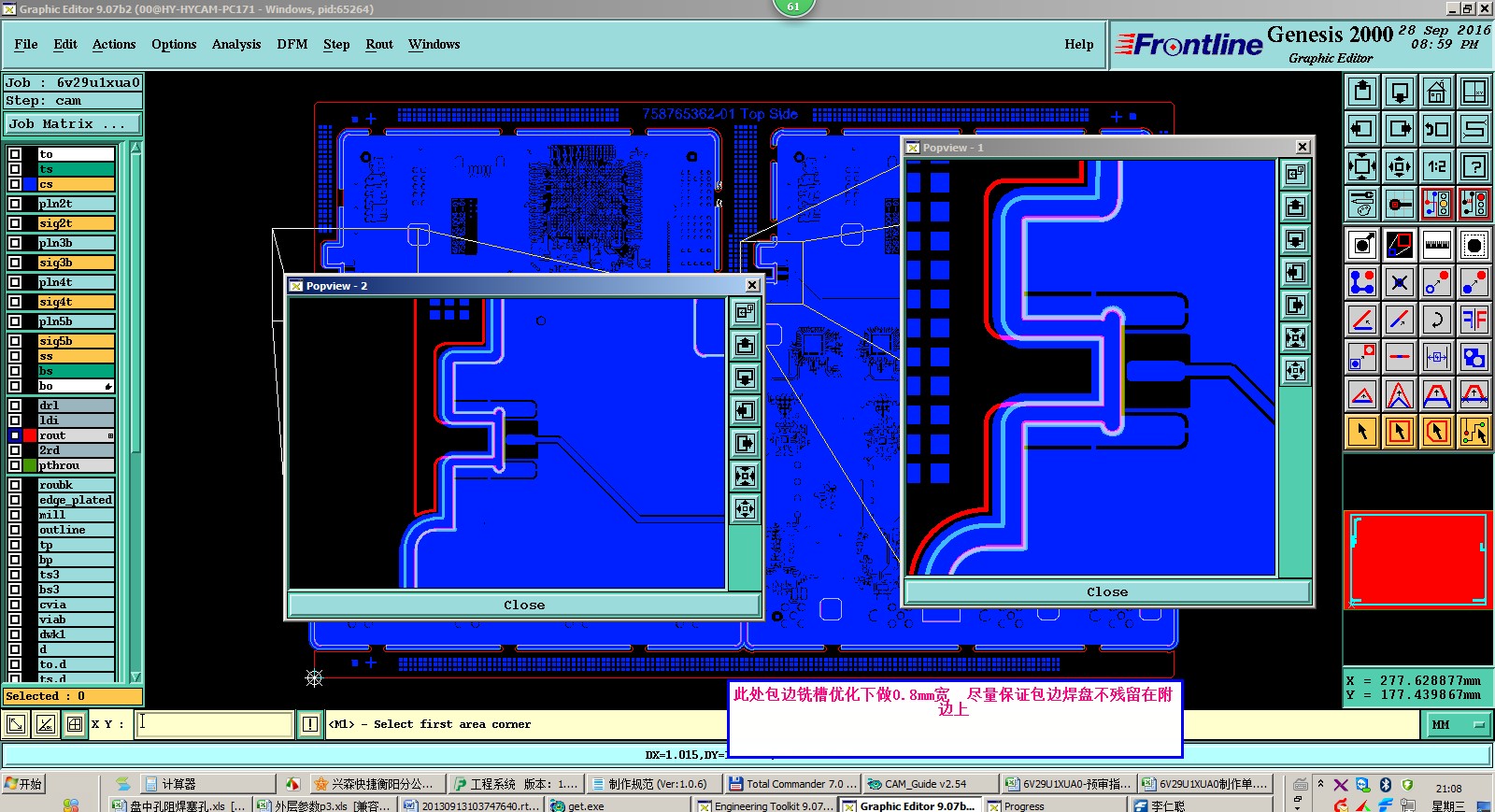Click the pan right view icon

[1400, 129]
